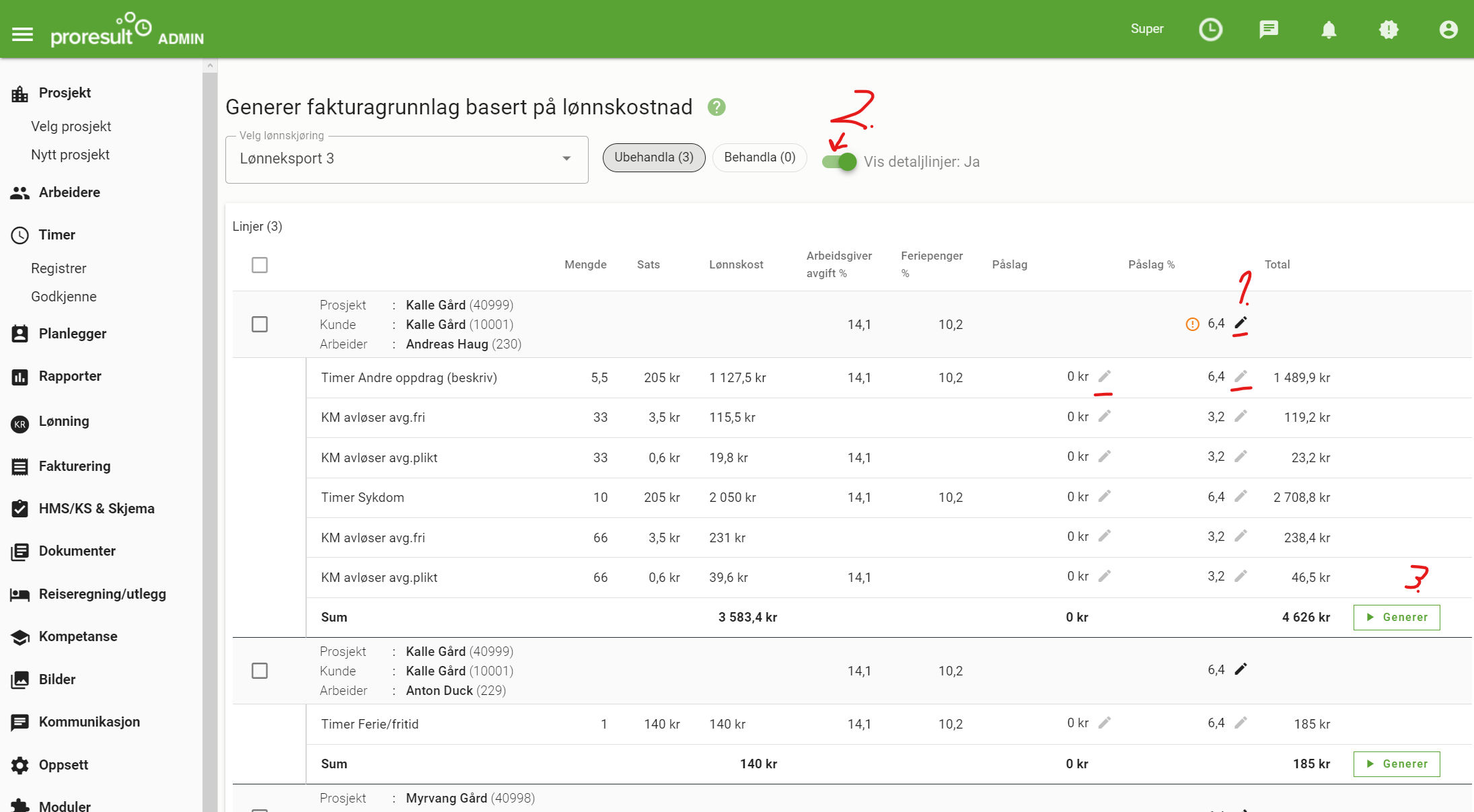Open the Velg lønnskjøring dropdown

tap(407, 159)
